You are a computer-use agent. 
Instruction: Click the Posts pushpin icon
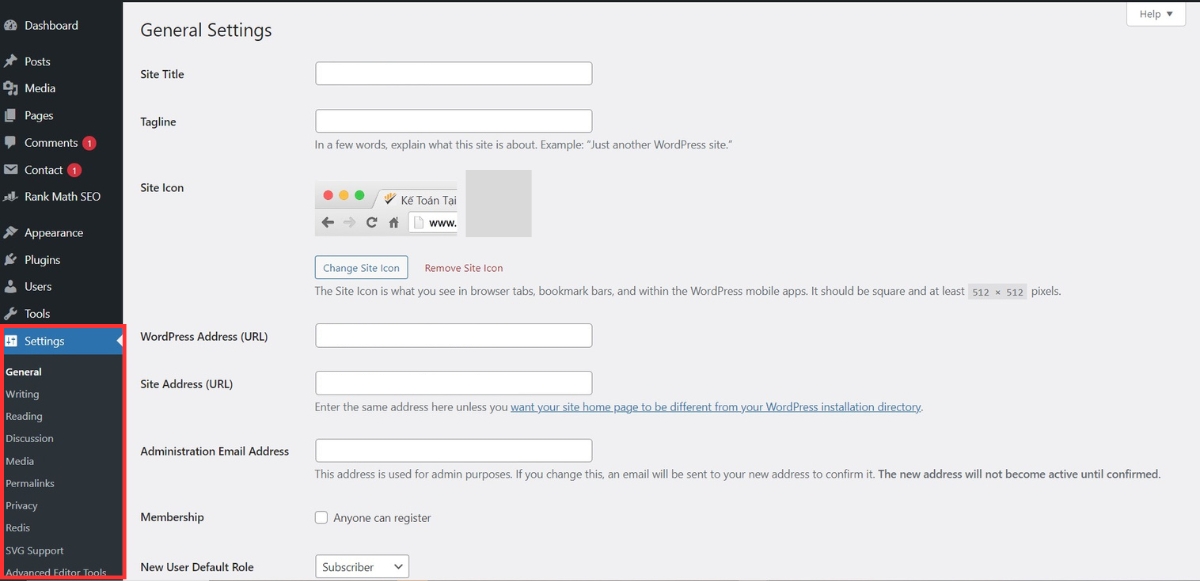(10, 61)
